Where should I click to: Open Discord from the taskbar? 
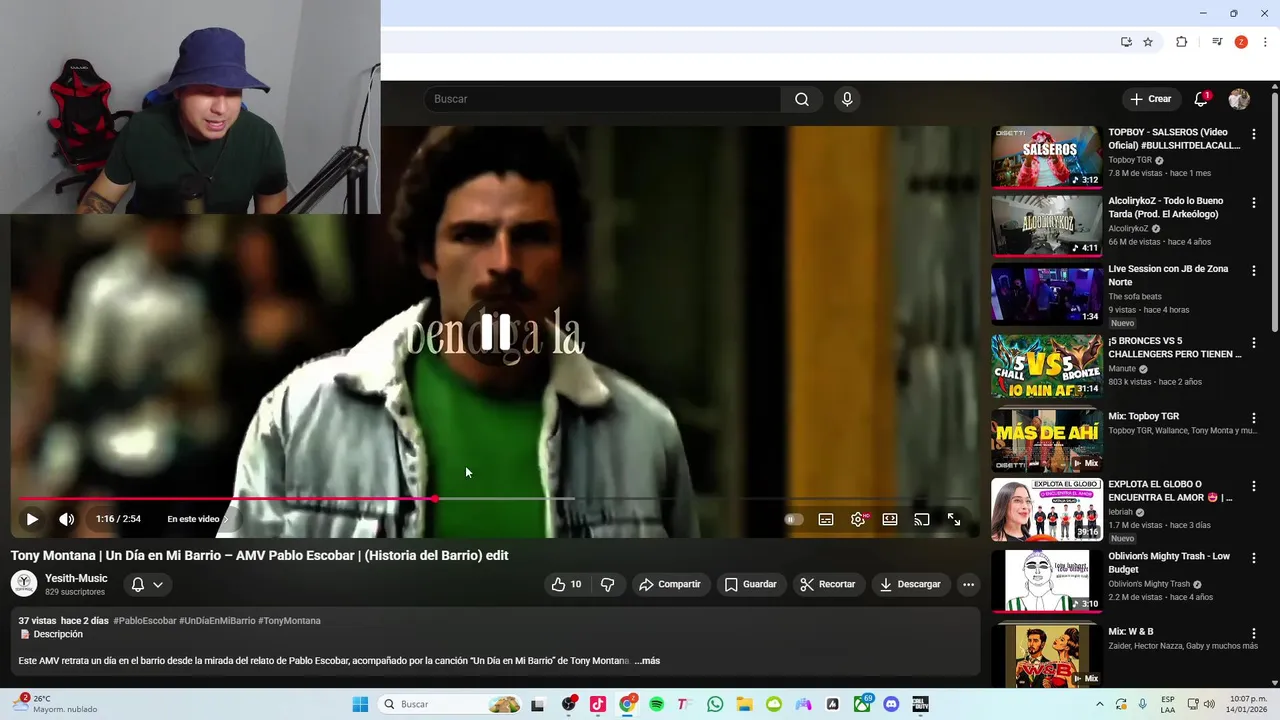891,704
